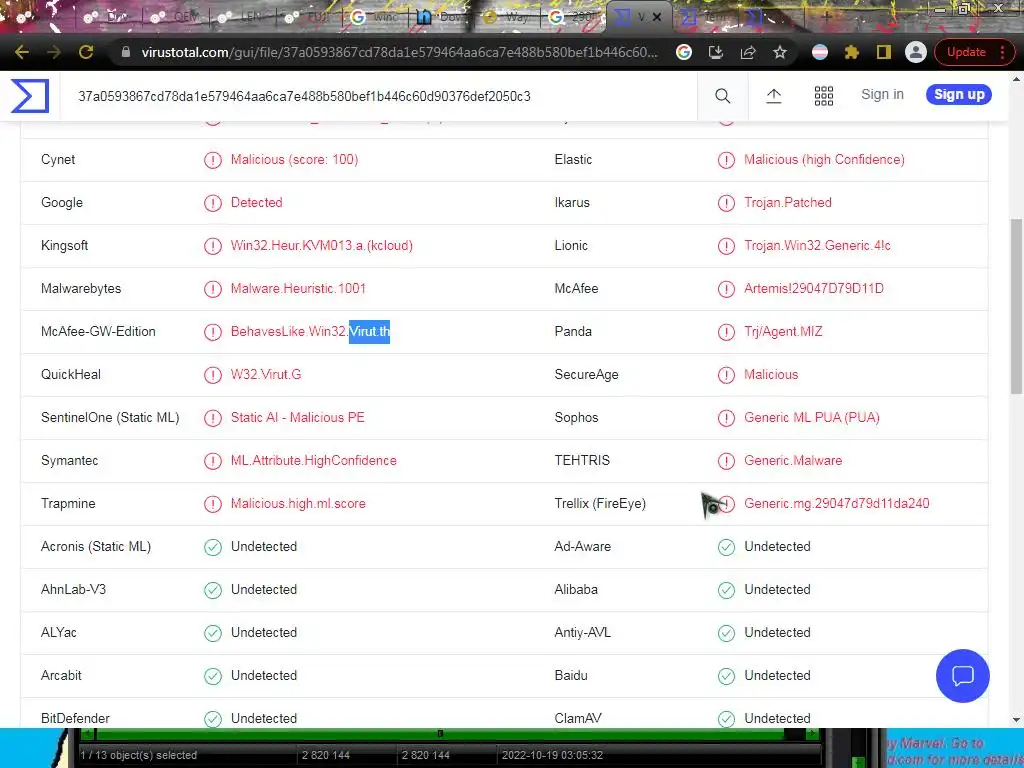Click Generic.Malware TEHTRIS result
The image size is (1024, 768).
pos(793,461)
